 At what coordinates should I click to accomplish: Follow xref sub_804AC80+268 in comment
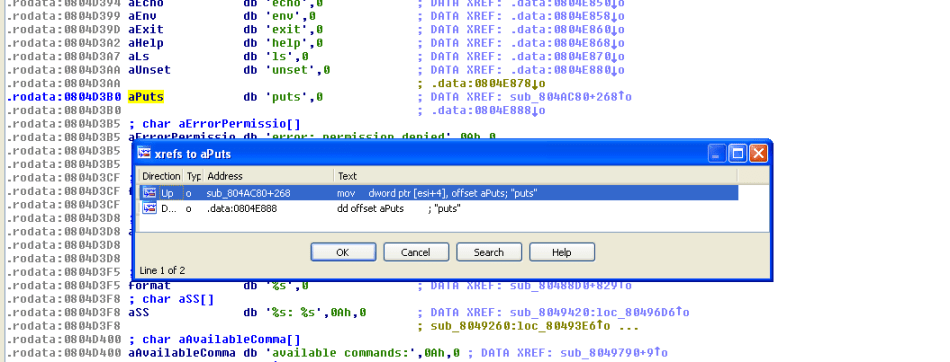click(571, 96)
